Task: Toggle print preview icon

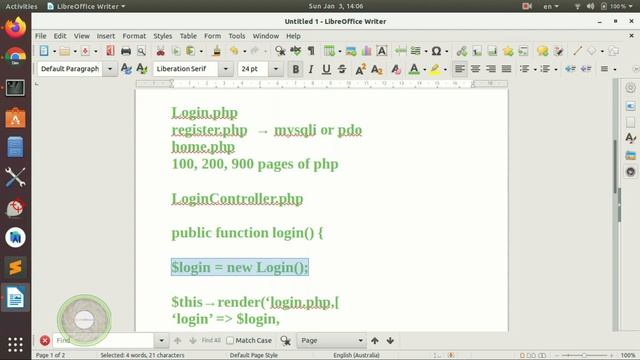Action: [x=141, y=51]
